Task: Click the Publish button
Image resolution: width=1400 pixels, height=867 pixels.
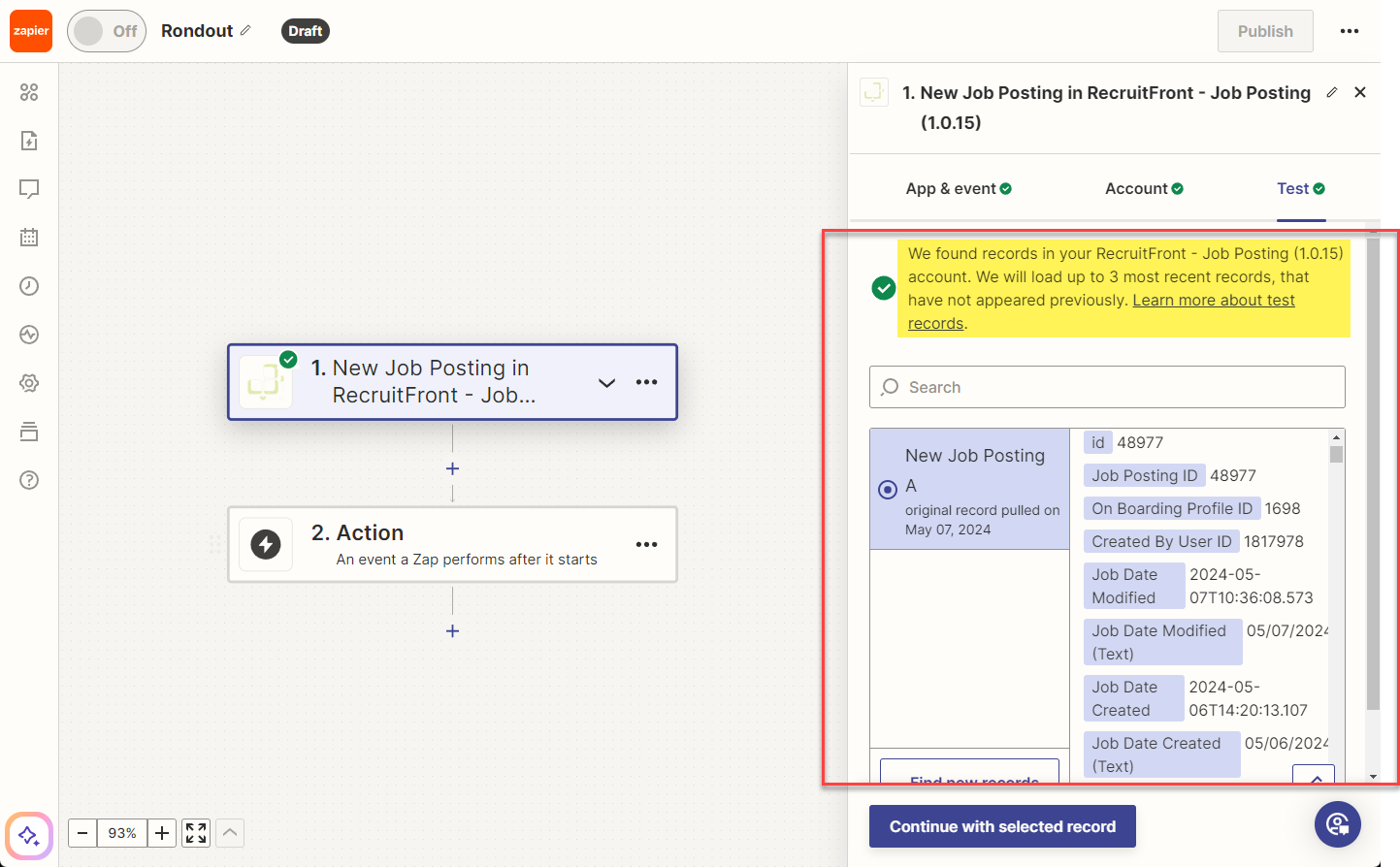Action: coord(1265,31)
